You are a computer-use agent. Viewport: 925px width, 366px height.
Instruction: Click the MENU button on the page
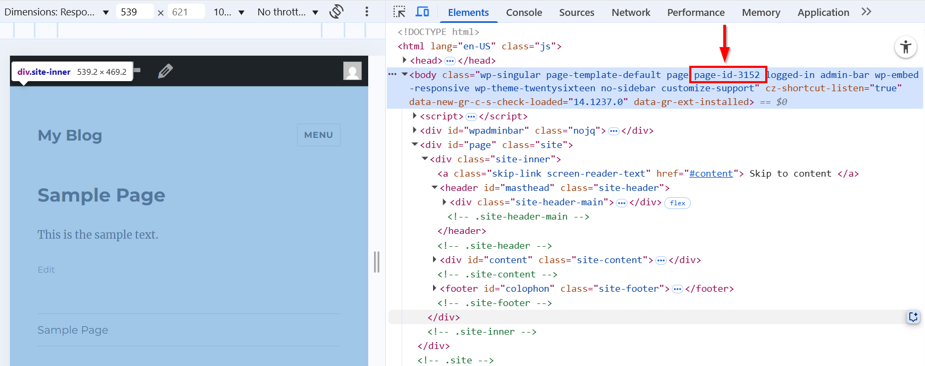(x=319, y=135)
